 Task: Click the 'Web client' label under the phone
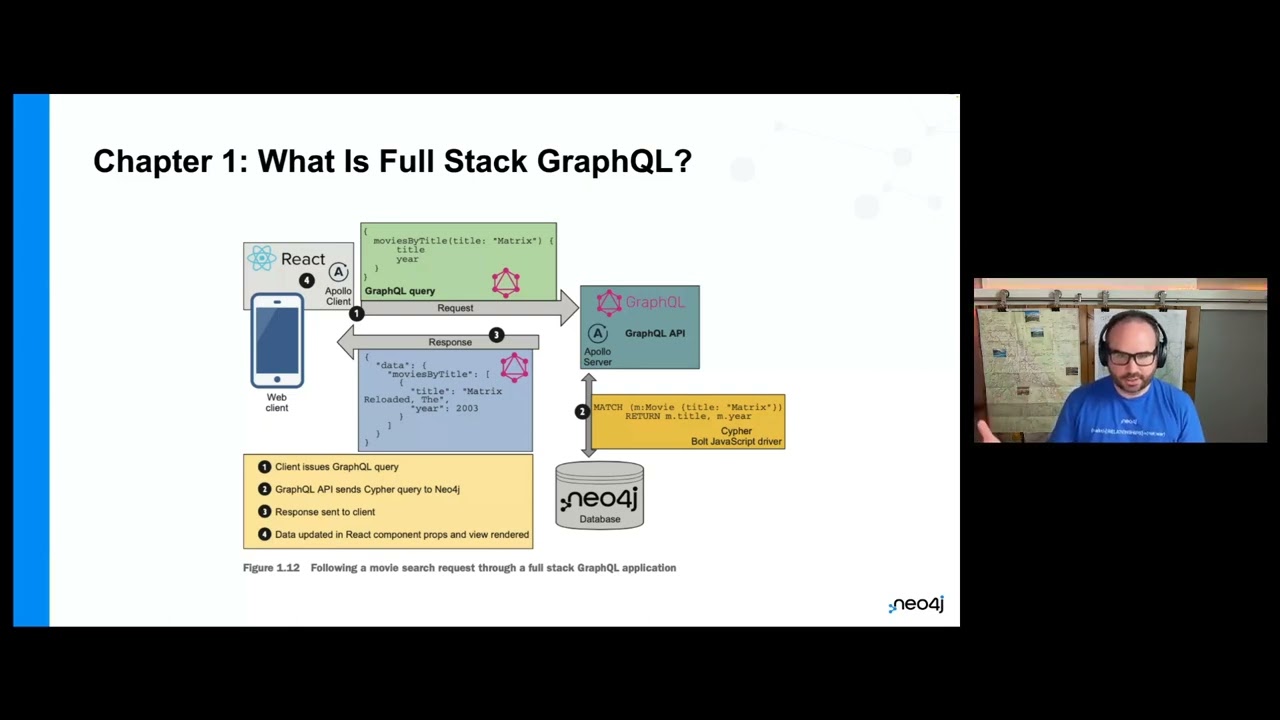tap(277, 402)
